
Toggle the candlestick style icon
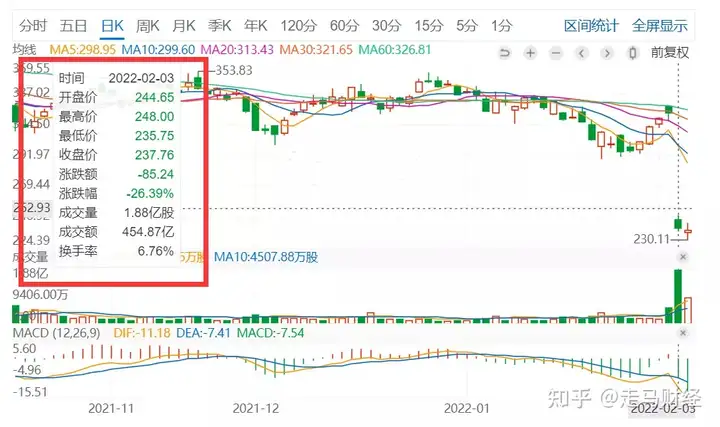[x=633, y=53]
